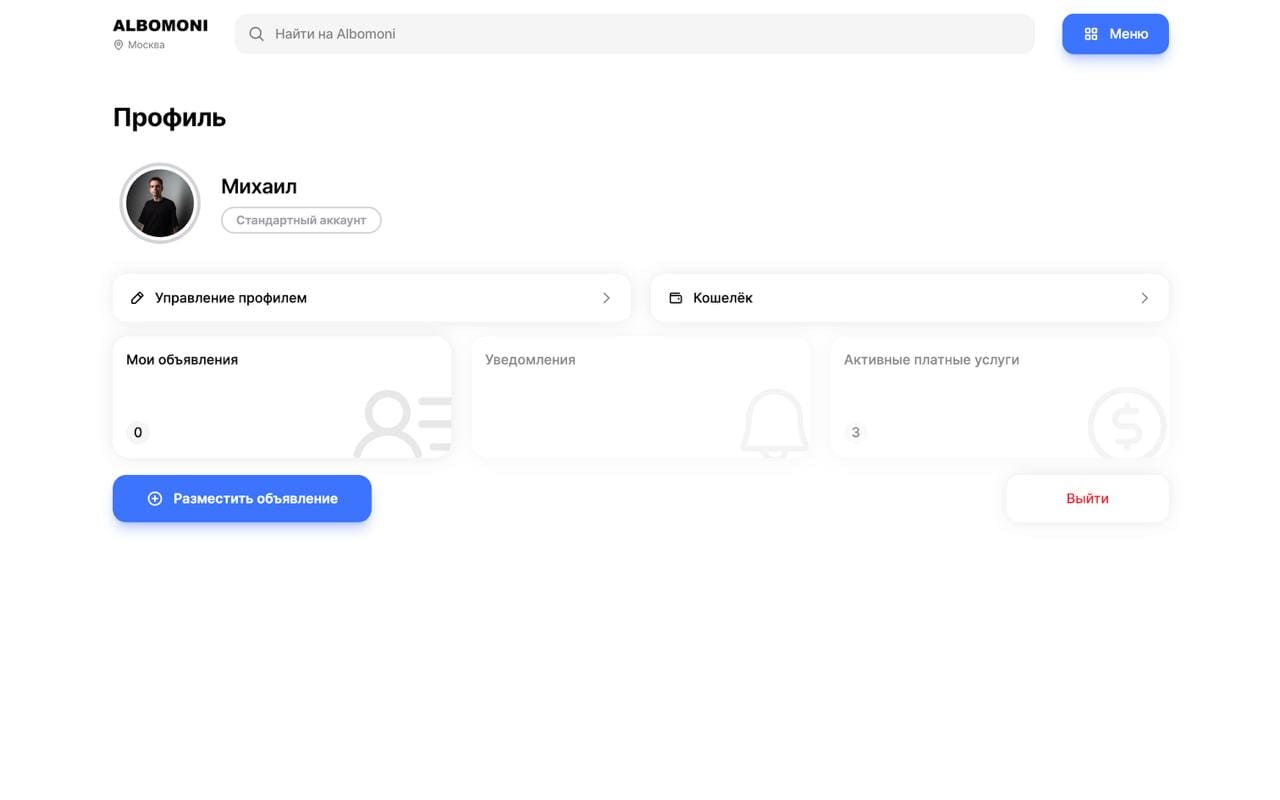The height and width of the screenshot is (800, 1280).
Task: Click the bell icon in Уведомления
Action: pyautogui.click(x=774, y=424)
